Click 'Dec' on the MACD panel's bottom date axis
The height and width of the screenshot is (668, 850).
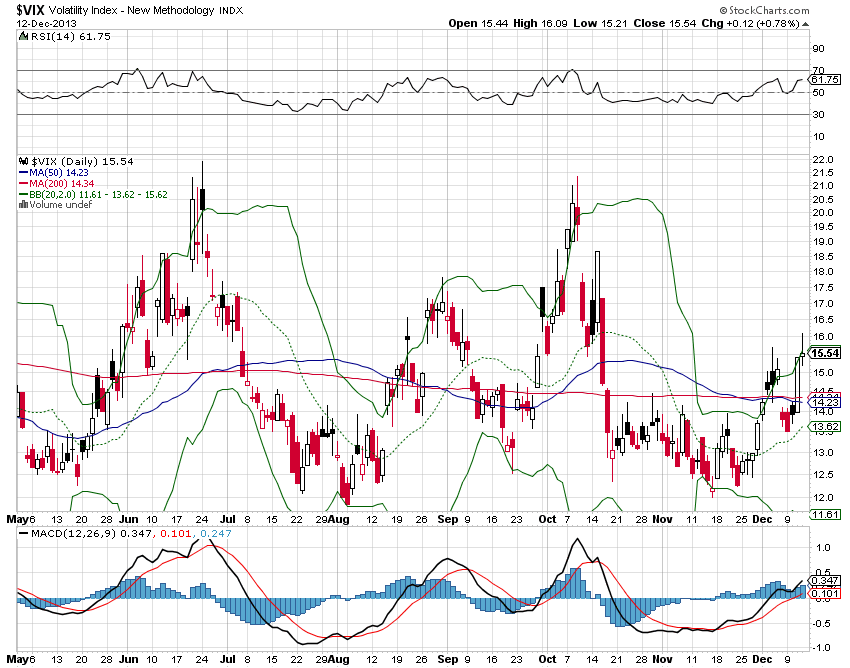[762, 659]
